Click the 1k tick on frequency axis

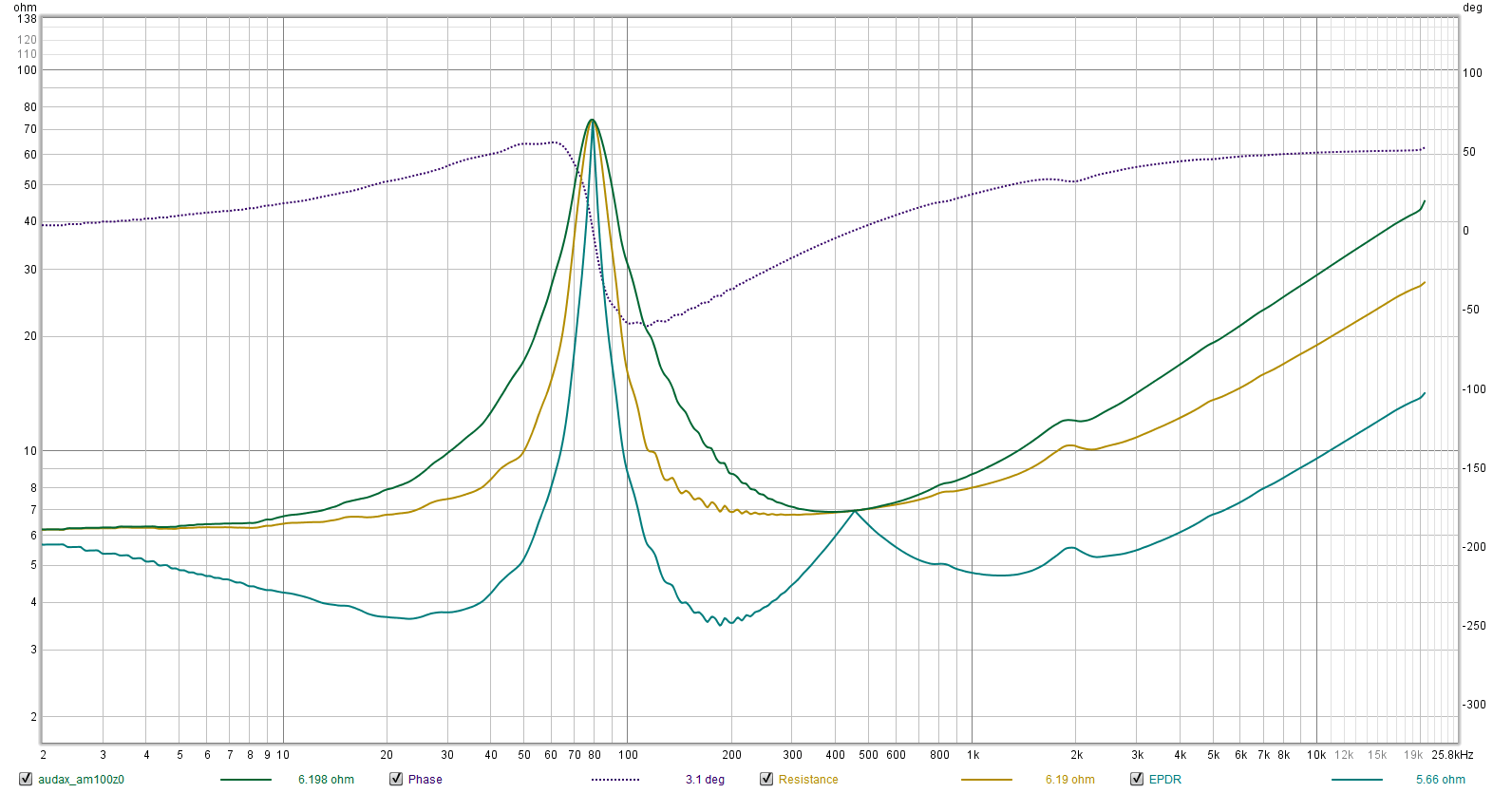tap(973, 755)
